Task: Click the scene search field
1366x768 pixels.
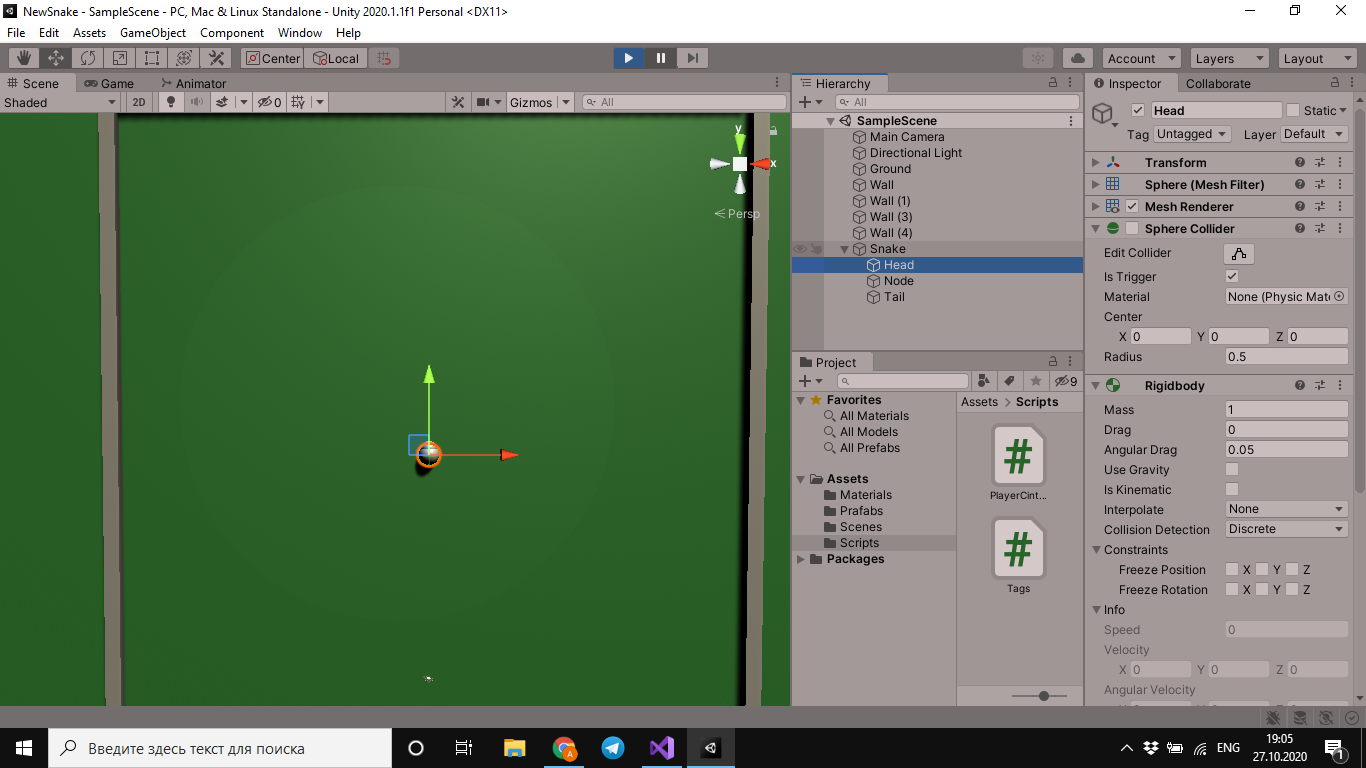Action: coord(684,102)
